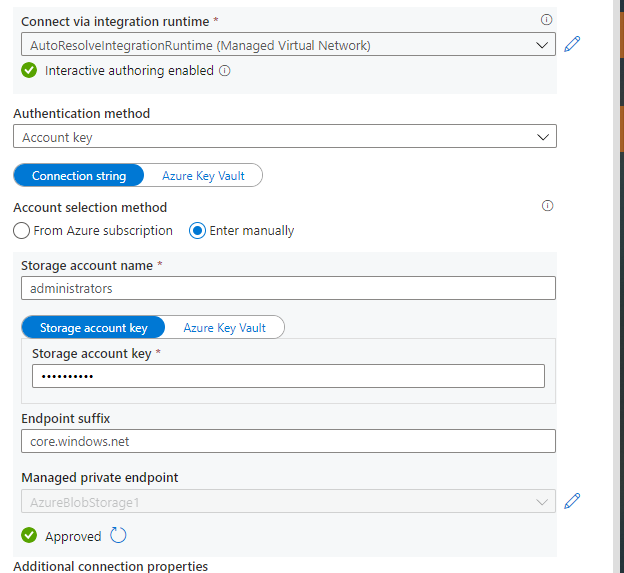The height and width of the screenshot is (573, 624).
Task: Expand the Authentication method dropdown
Action: [x=285, y=137]
